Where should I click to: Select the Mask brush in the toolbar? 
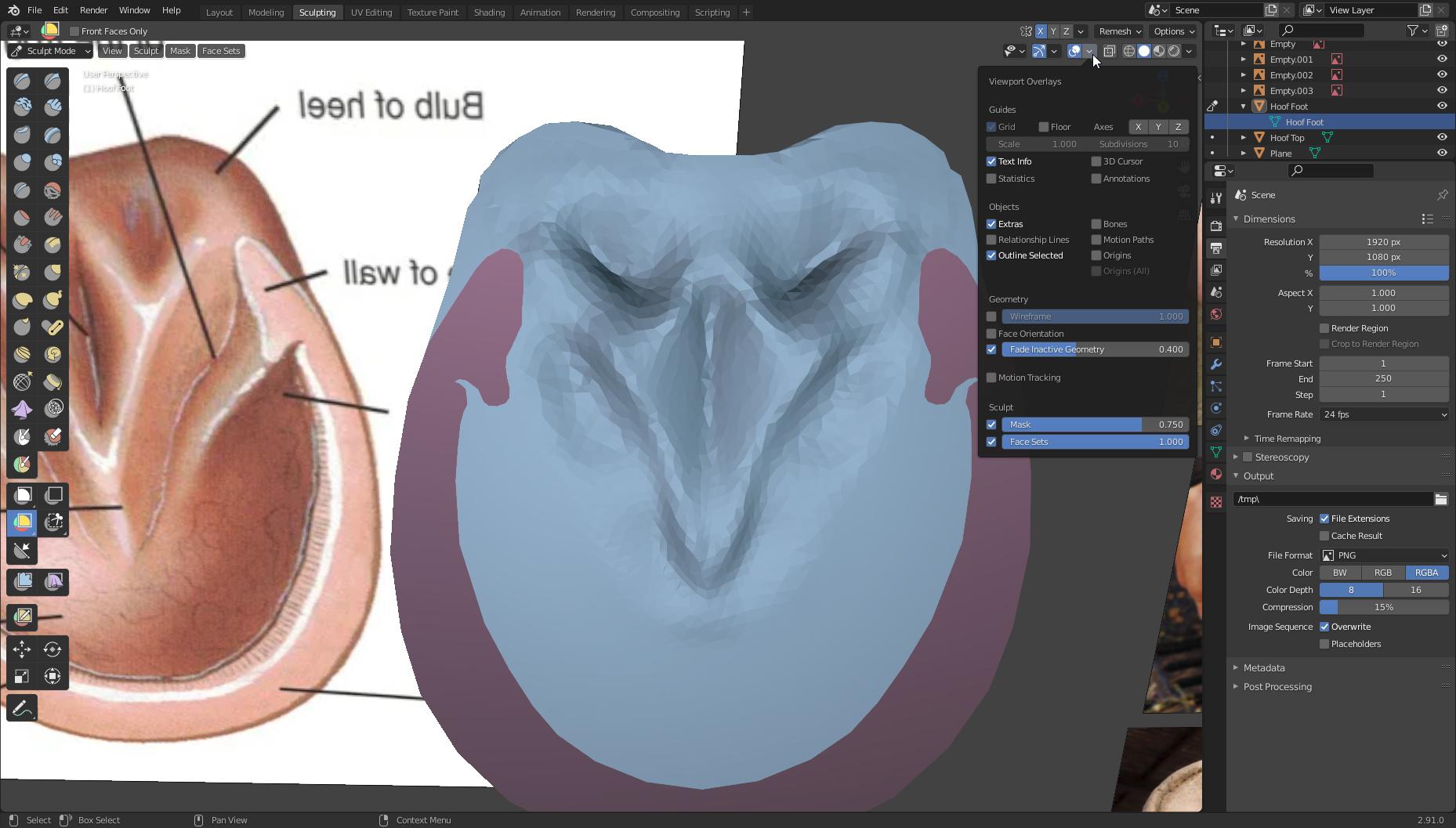click(22, 436)
